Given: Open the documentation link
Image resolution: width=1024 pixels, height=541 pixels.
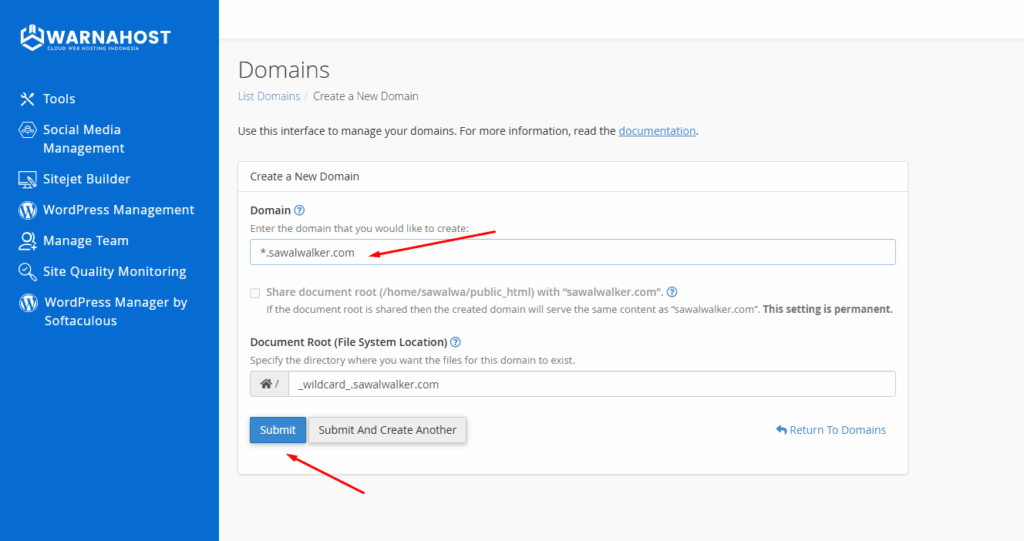Looking at the screenshot, I should point(656,131).
